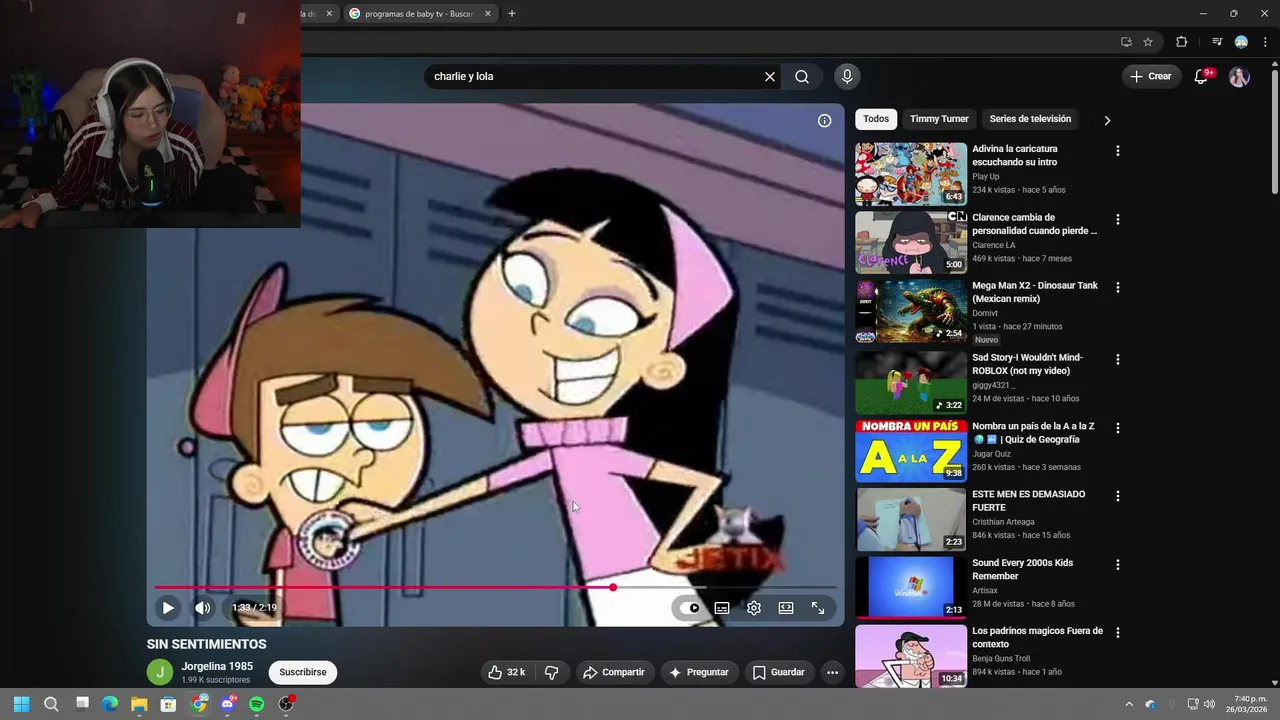Open the Crear upload menu
1280x720 pixels.
[1150, 76]
